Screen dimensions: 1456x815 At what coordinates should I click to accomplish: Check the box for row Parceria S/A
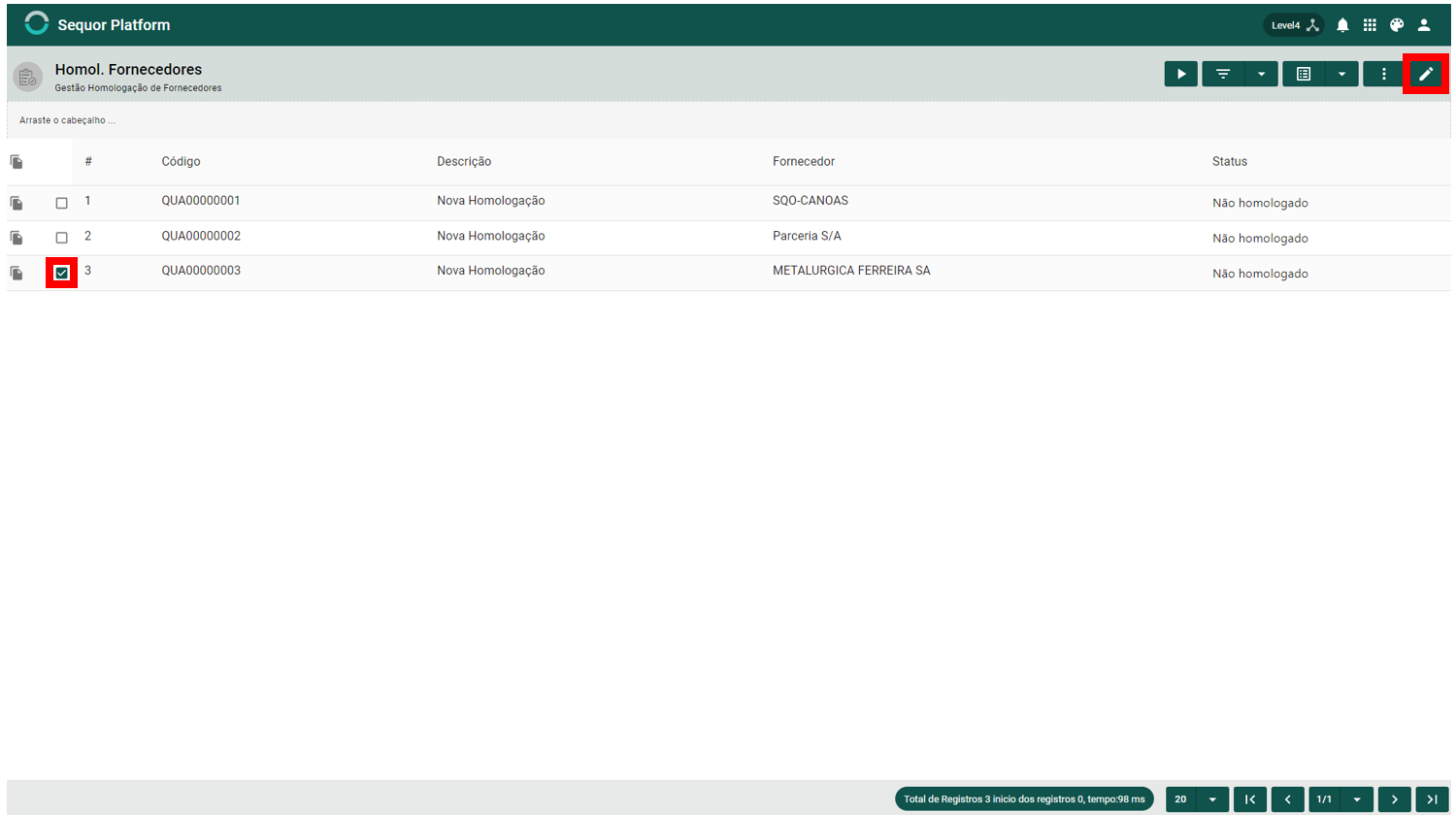pyautogui.click(x=61, y=238)
